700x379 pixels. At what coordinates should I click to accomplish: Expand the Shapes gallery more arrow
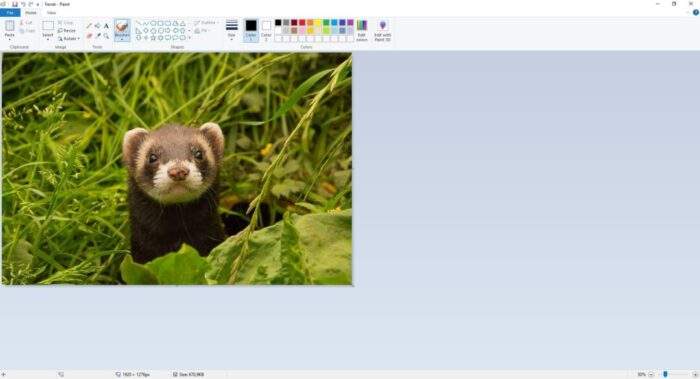[189, 37]
